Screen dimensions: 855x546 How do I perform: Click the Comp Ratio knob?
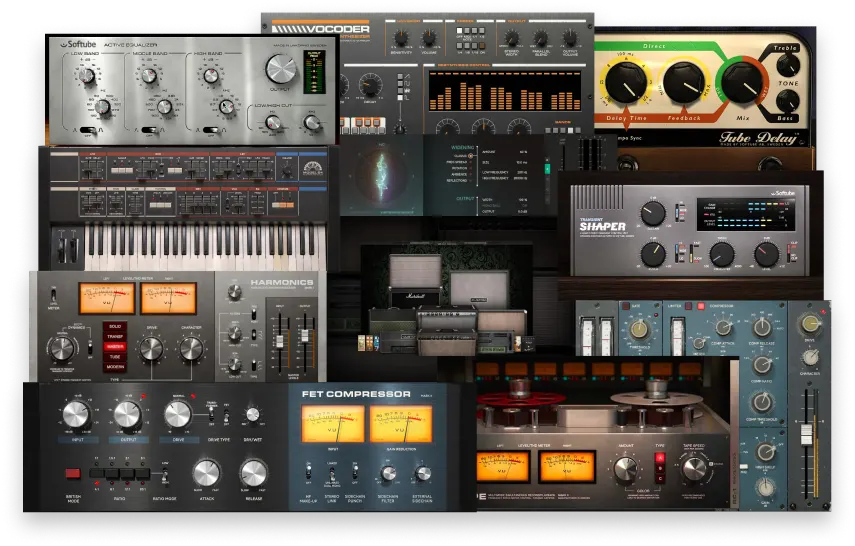(x=762, y=364)
